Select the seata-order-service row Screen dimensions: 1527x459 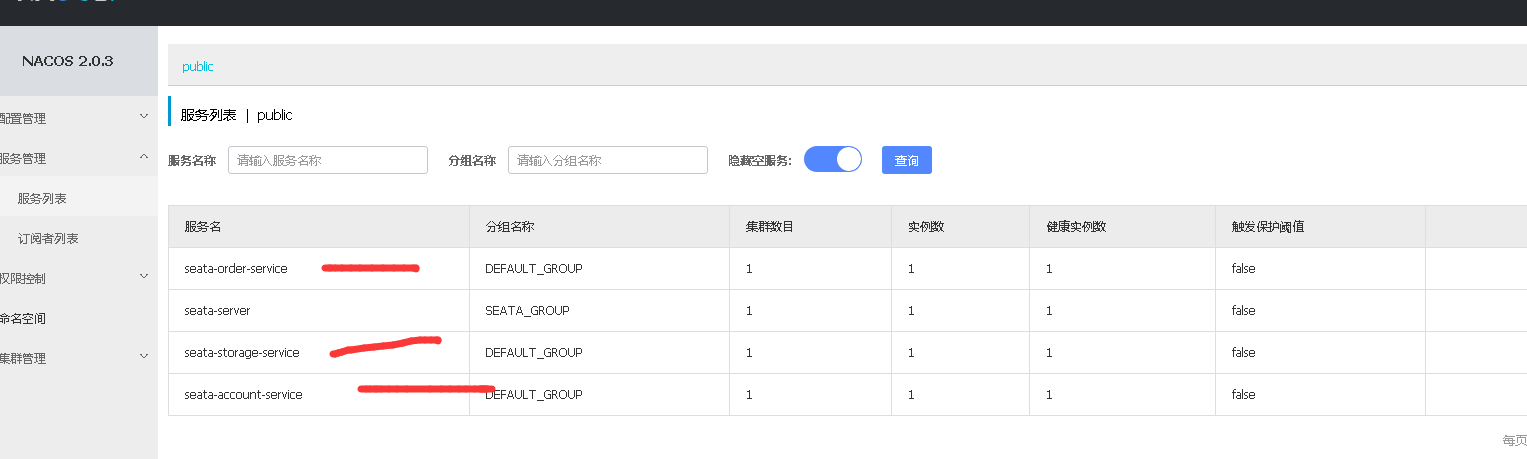pyautogui.click(x=236, y=269)
